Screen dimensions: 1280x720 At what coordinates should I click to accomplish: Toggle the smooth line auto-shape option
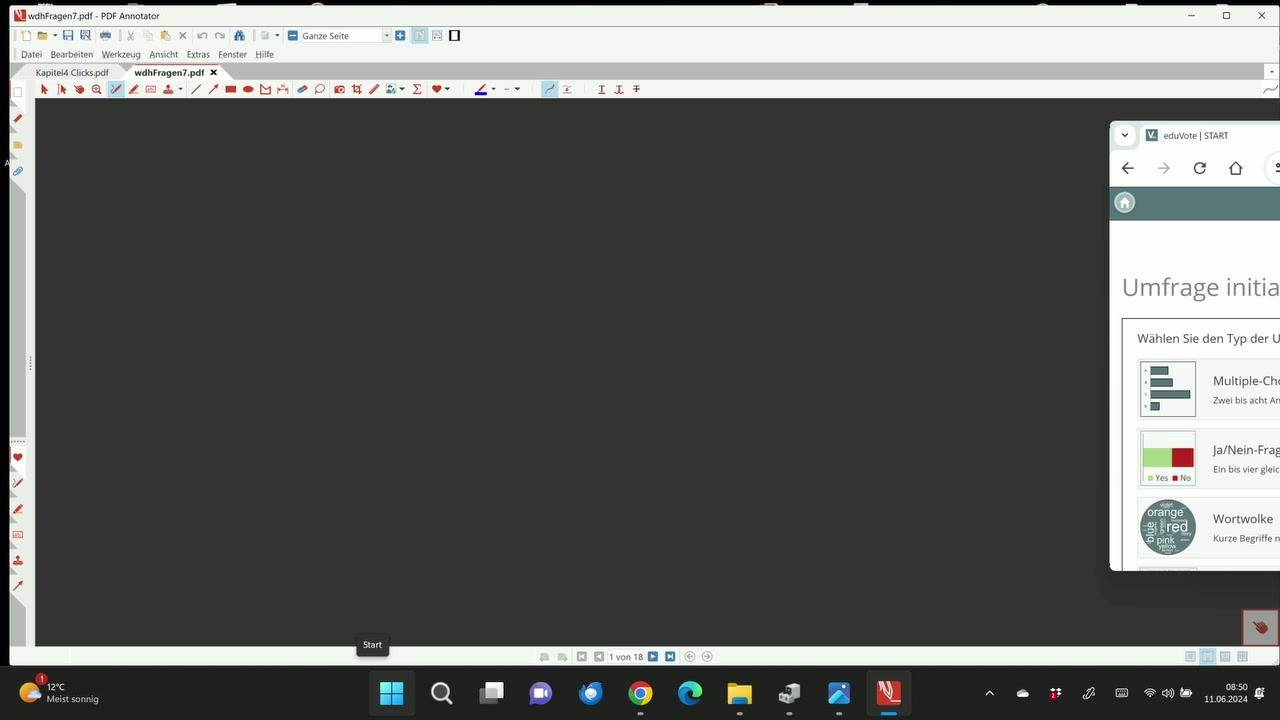(x=549, y=89)
